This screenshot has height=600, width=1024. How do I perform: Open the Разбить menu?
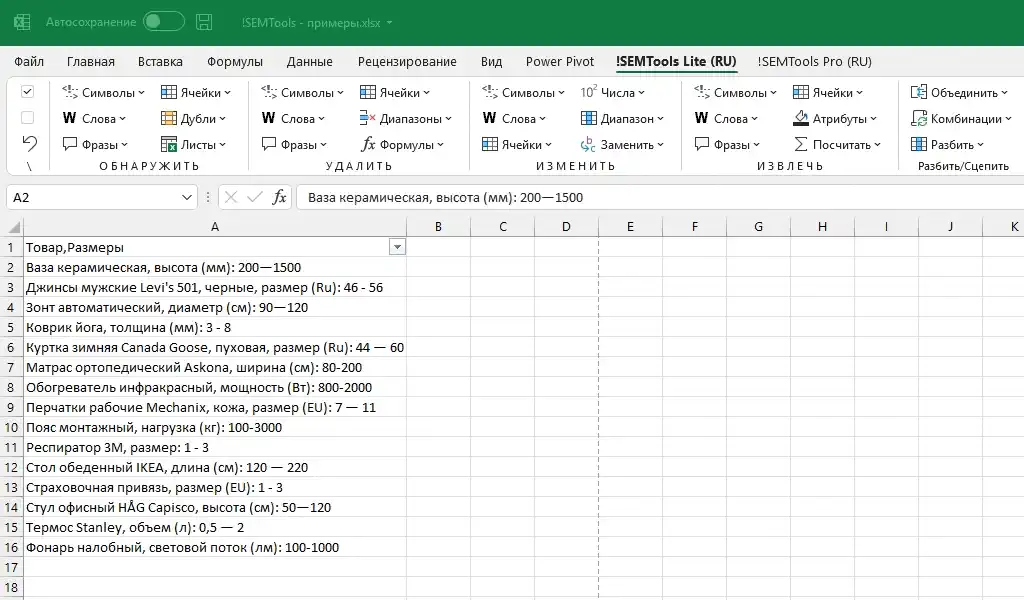pos(947,145)
